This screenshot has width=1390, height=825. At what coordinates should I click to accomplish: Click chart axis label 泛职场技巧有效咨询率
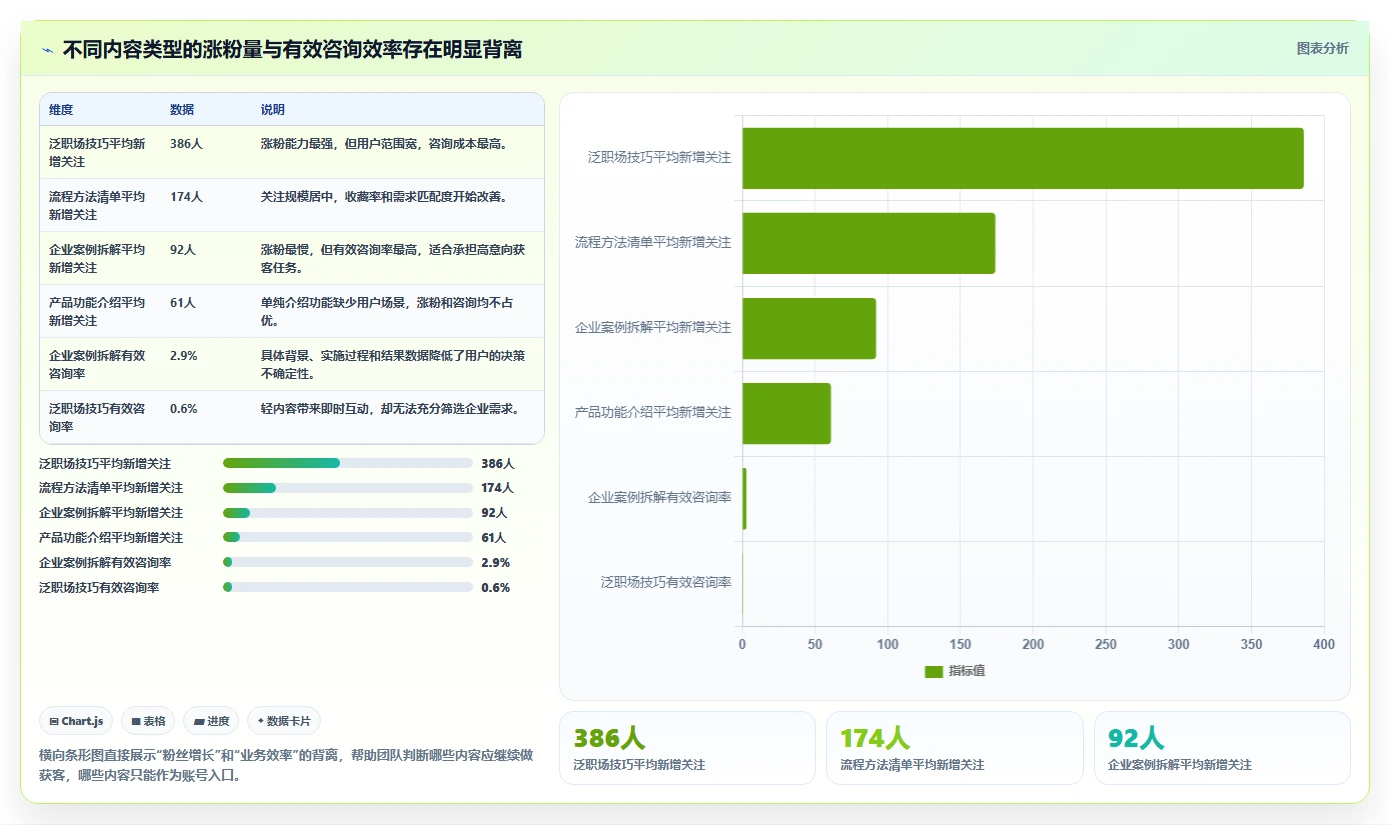[666, 582]
